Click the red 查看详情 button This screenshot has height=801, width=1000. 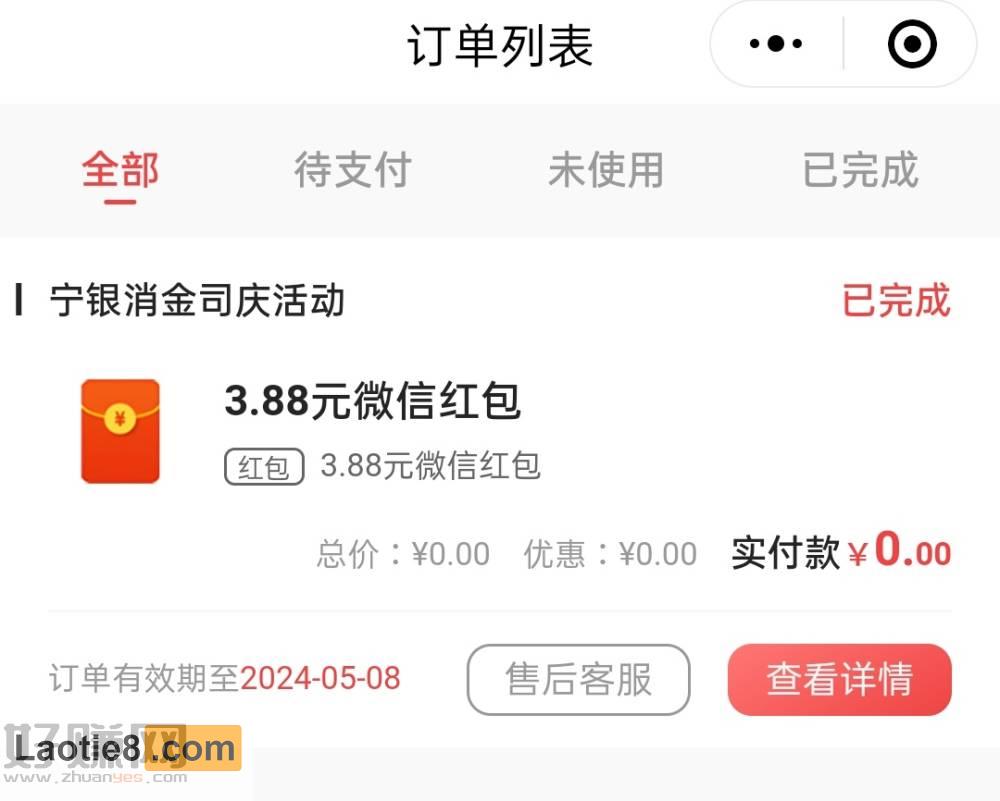click(x=839, y=679)
